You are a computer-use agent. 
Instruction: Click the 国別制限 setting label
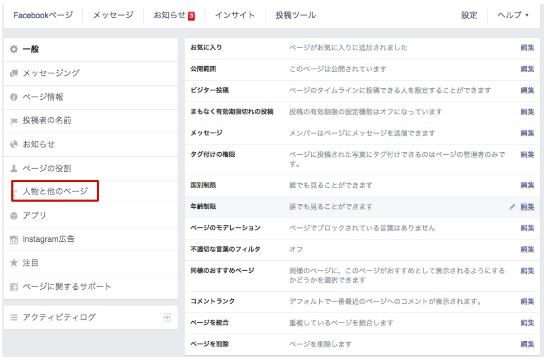pos(203,185)
